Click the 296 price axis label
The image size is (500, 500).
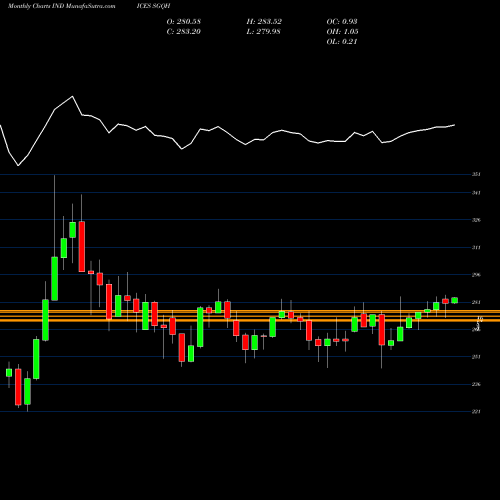point(476,275)
